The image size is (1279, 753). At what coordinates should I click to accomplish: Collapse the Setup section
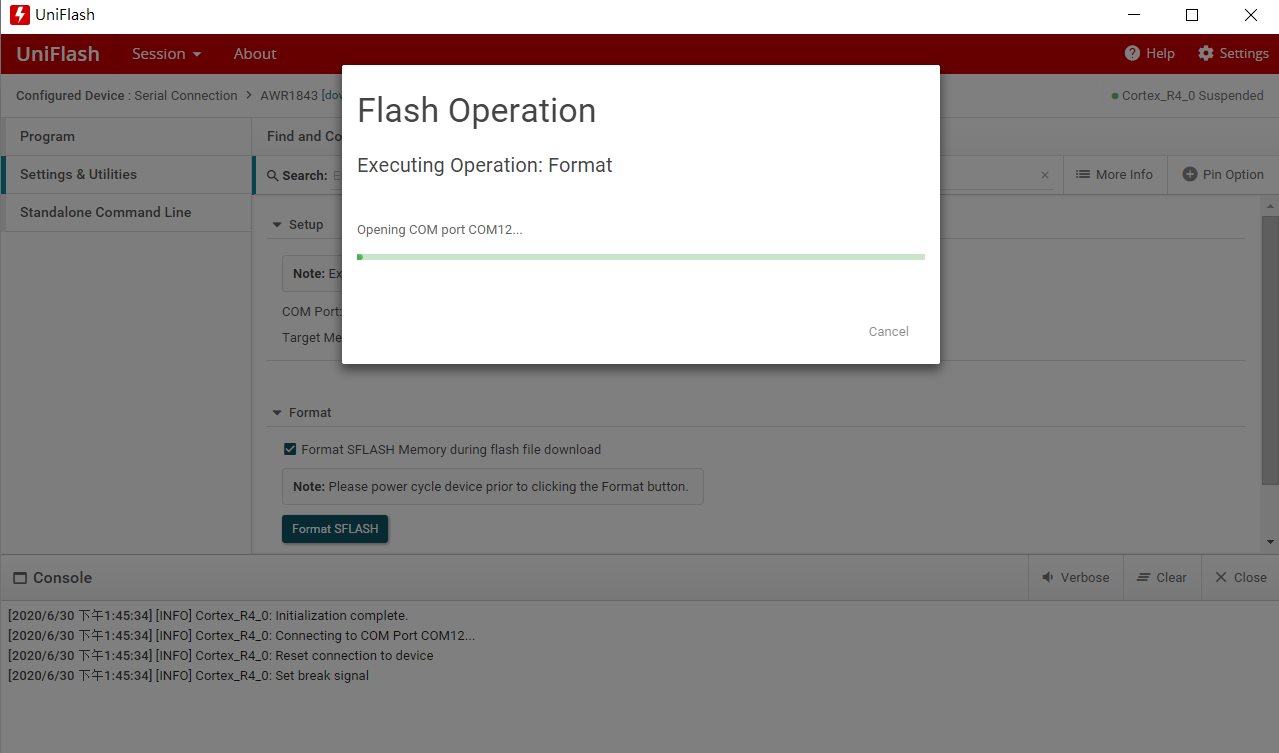pos(276,225)
